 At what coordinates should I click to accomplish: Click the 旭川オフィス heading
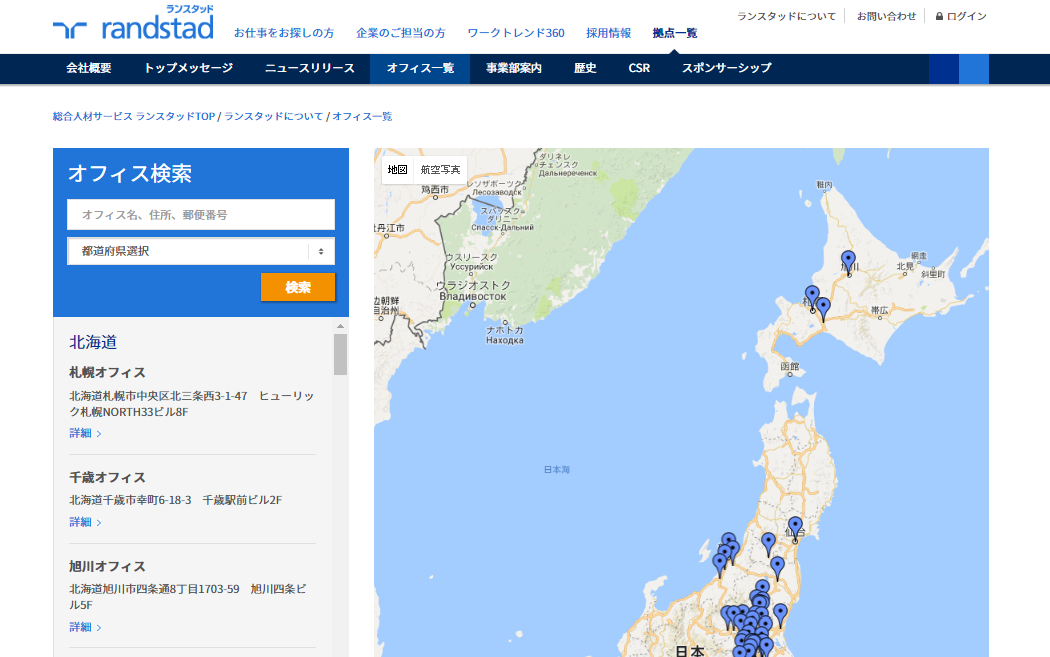point(107,567)
